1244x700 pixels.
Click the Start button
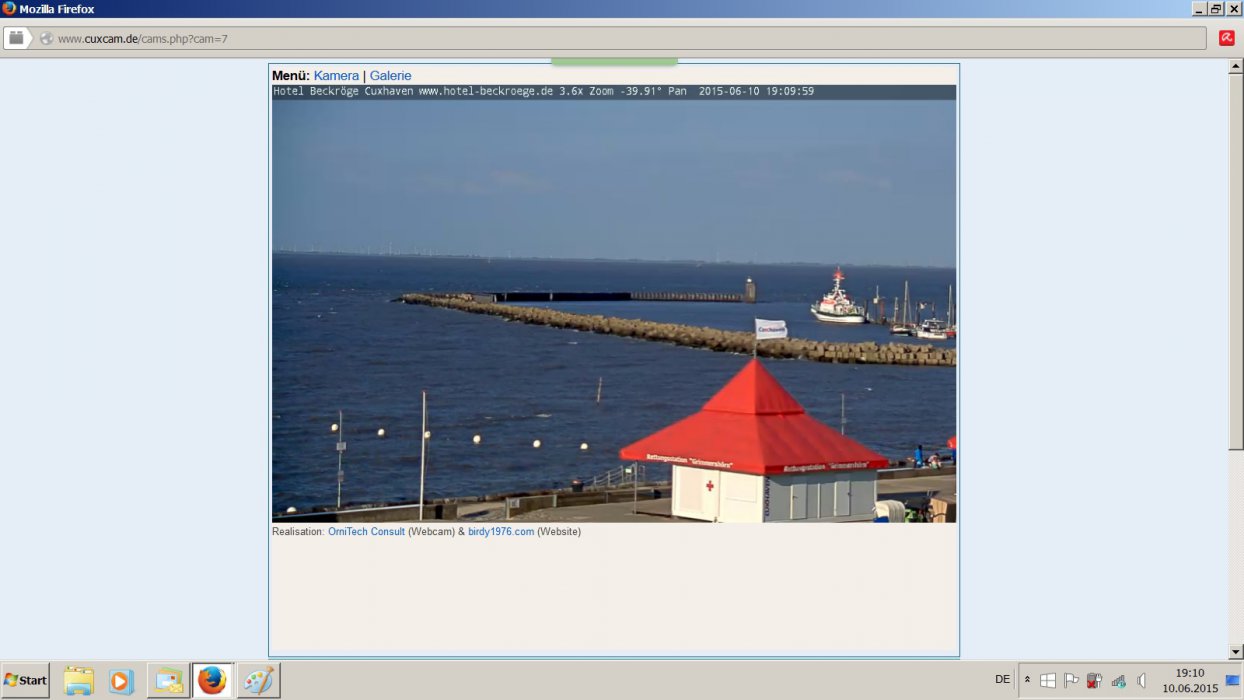pos(25,681)
